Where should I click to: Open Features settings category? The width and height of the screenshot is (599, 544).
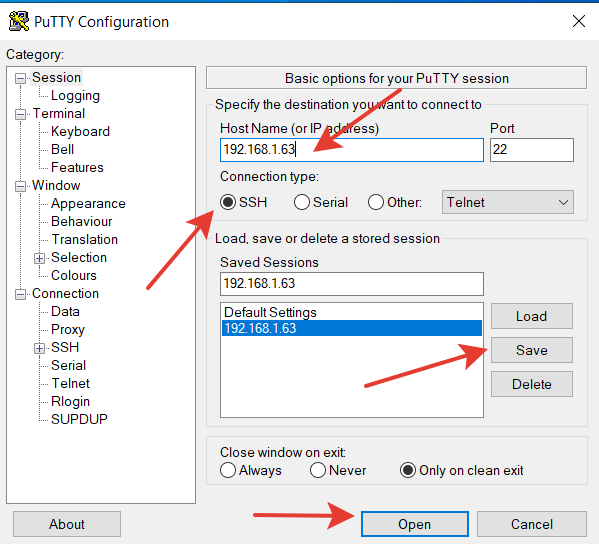tap(77, 167)
